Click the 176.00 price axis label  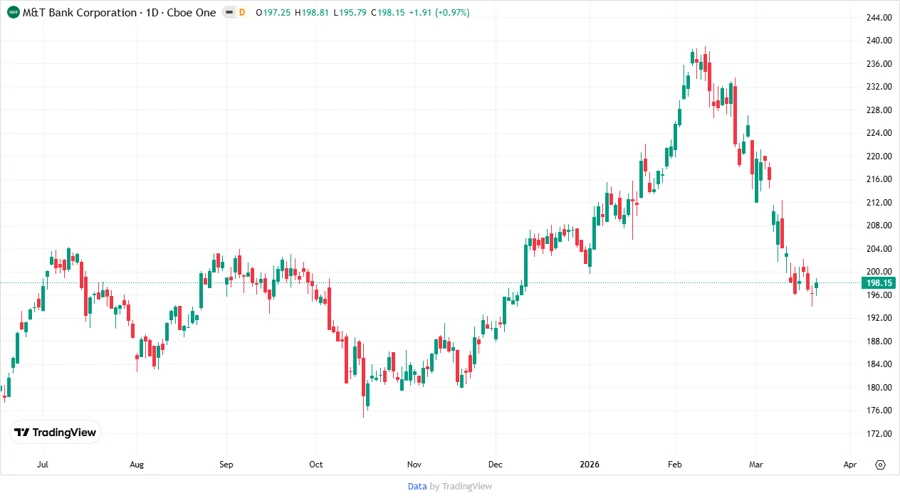[879, 410]
